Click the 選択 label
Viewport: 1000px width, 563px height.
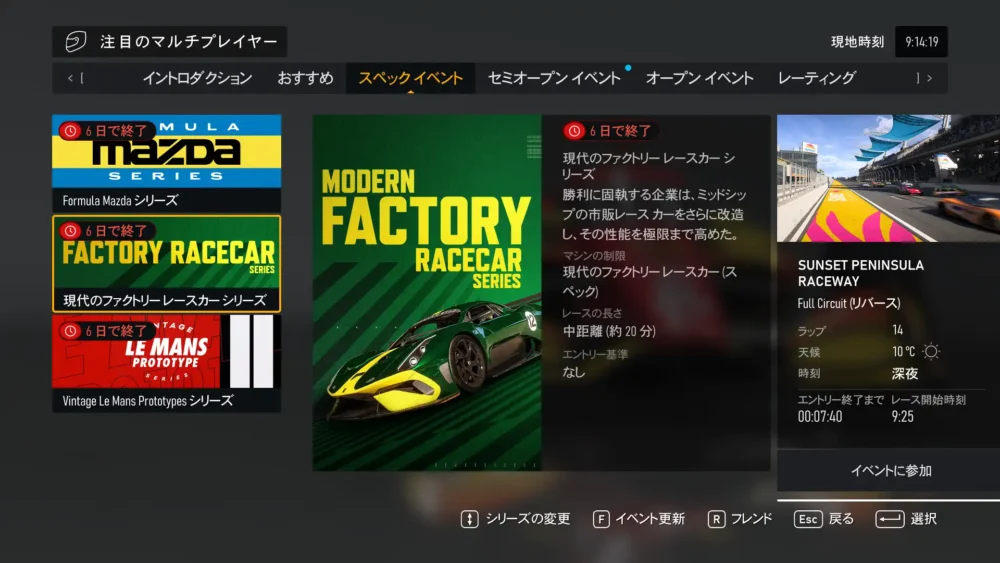pos(923,519)
